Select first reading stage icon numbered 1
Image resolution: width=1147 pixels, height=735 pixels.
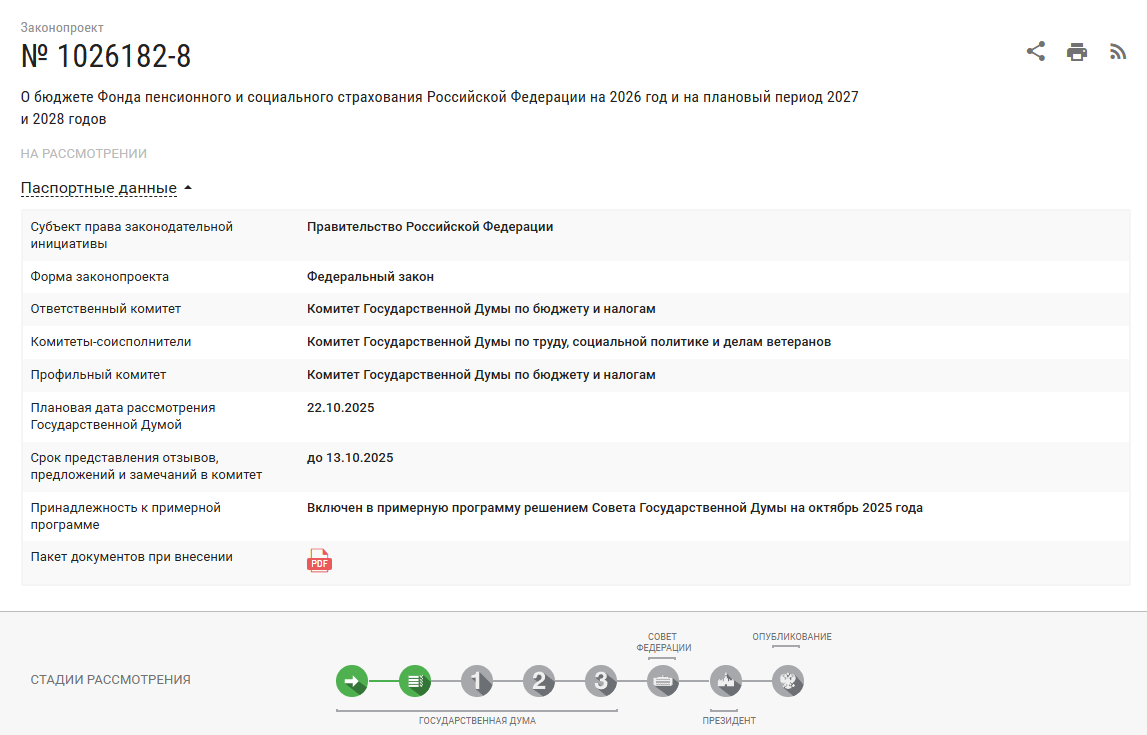[476, 681]
